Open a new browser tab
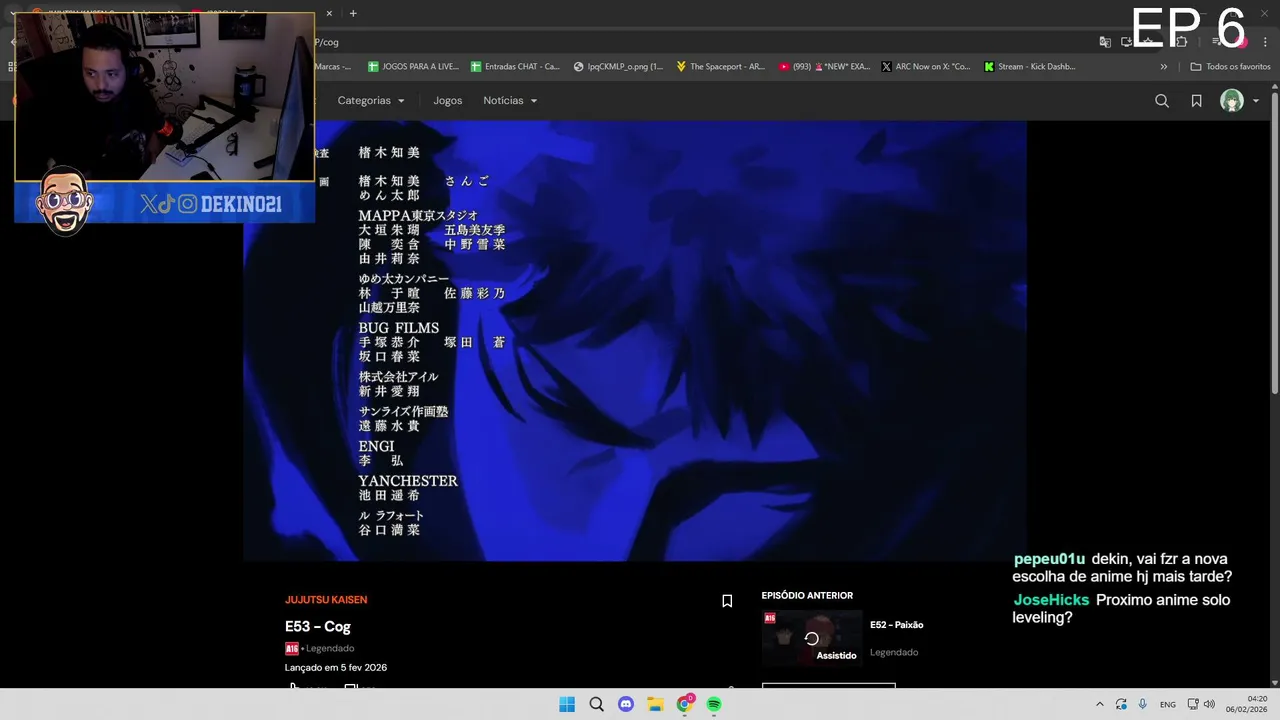The image size is (1280, 720). pos(353,13)
